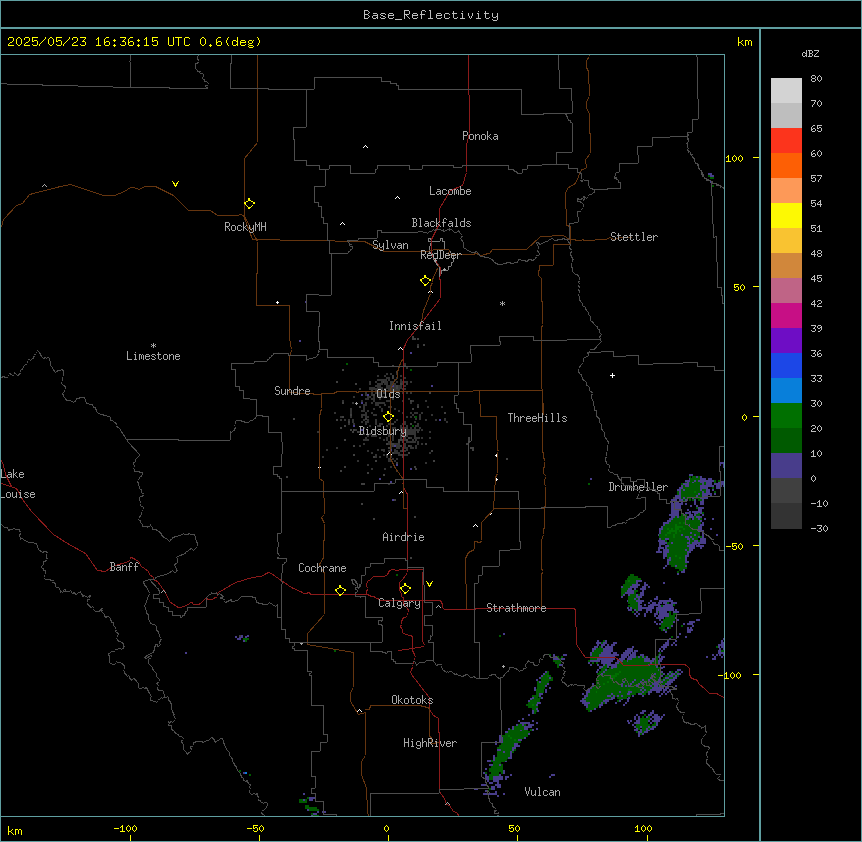Select the Airdrie label

404,537
